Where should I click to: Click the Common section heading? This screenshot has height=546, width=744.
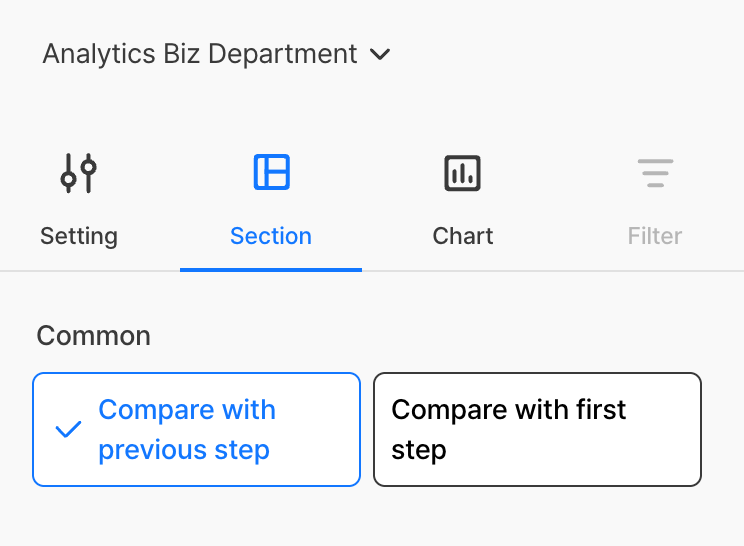pyautogui.click(x=93, y=335)
